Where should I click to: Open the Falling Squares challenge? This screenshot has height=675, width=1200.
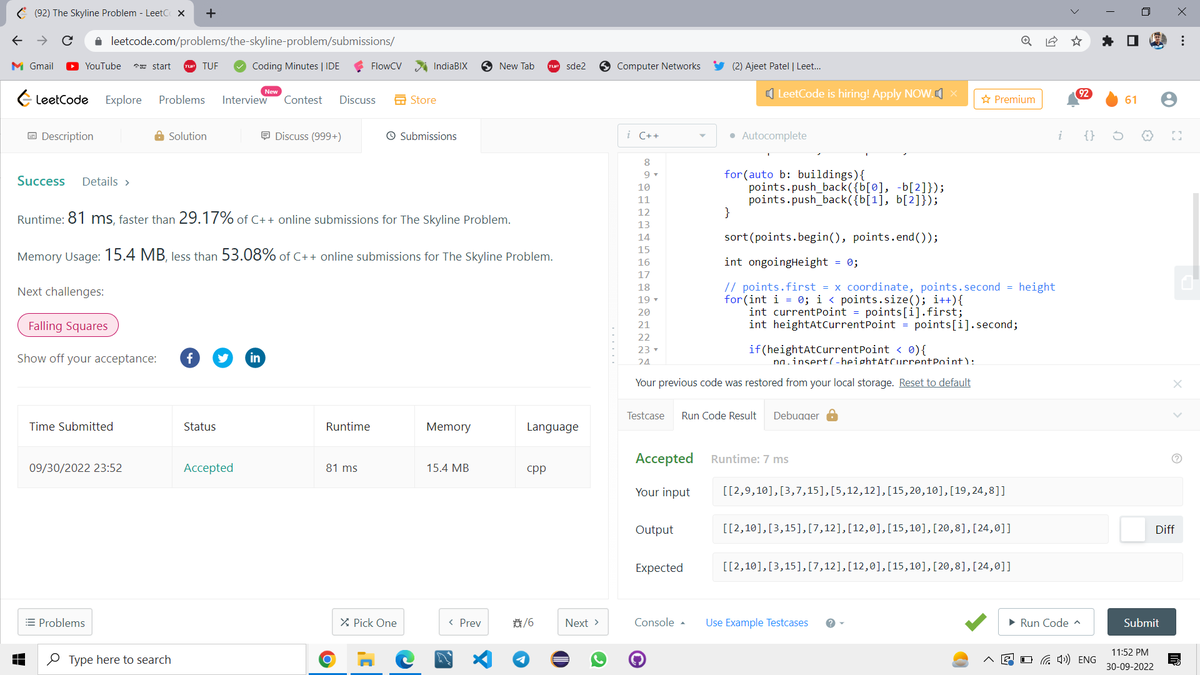pyautogui.click(x=68, y=326)
